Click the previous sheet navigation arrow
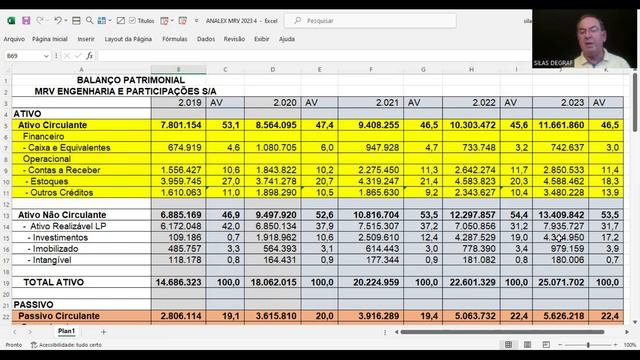The width and height of the screenshot is (640, 360). point(15,332)
